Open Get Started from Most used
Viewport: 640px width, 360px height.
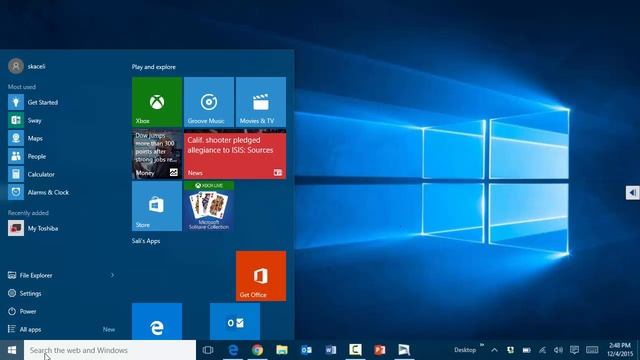pos(61,102)
